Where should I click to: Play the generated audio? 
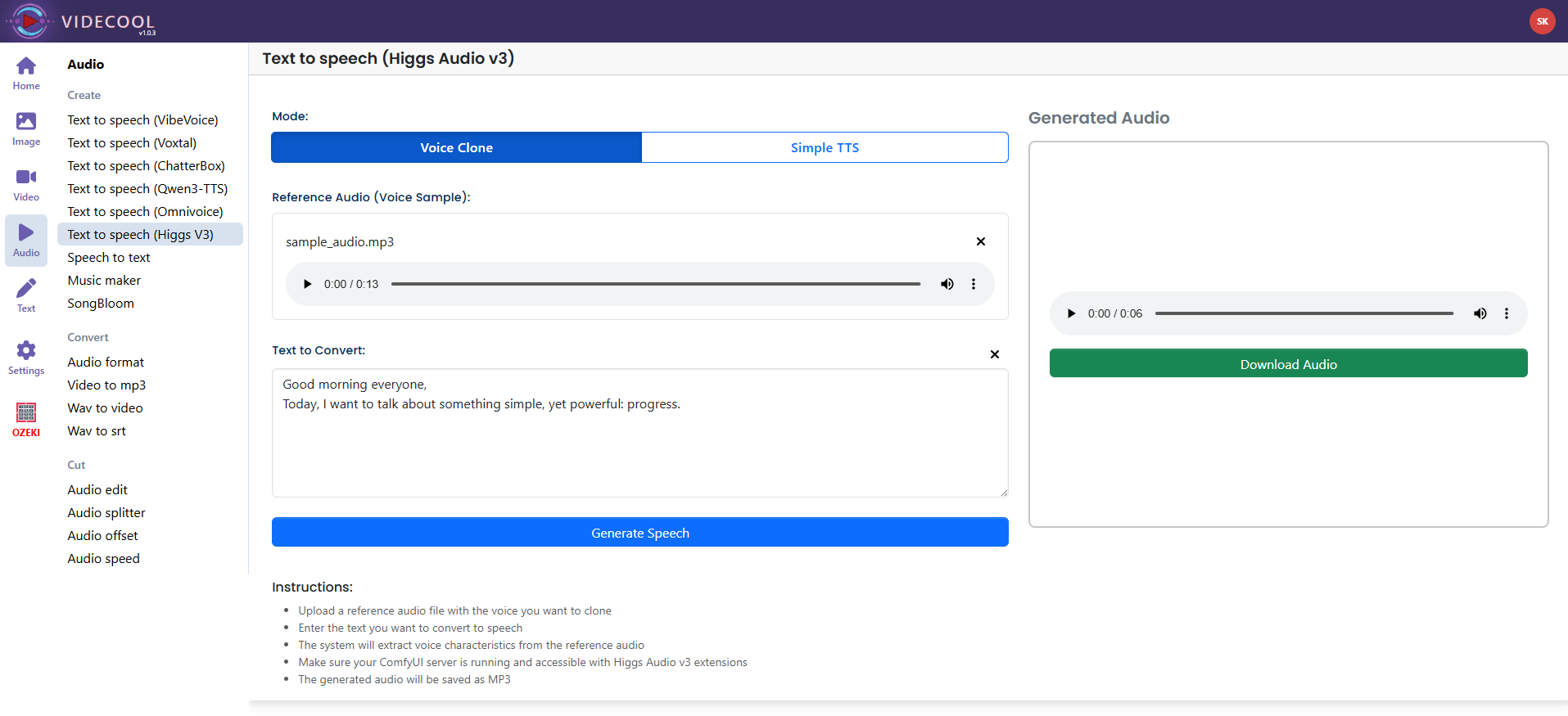(x=1071, y=313)
